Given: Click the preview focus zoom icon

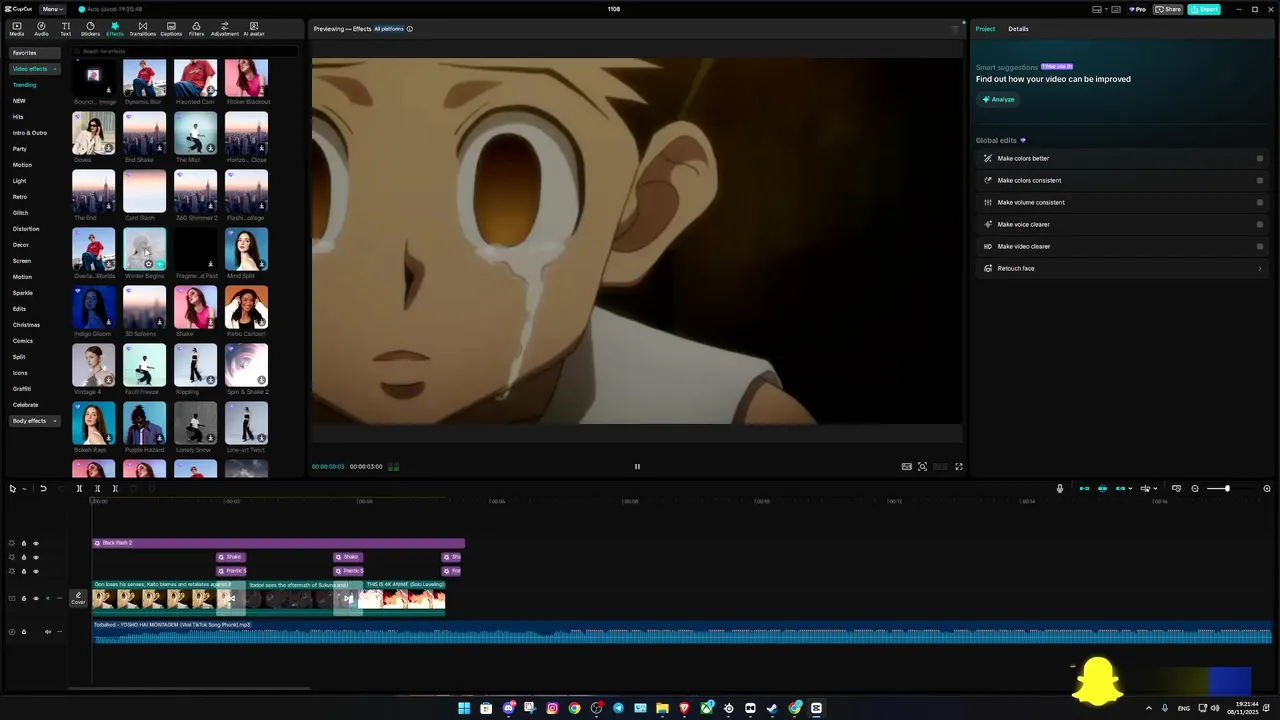Looking at the screenshot, I should [x=922, y=466].
